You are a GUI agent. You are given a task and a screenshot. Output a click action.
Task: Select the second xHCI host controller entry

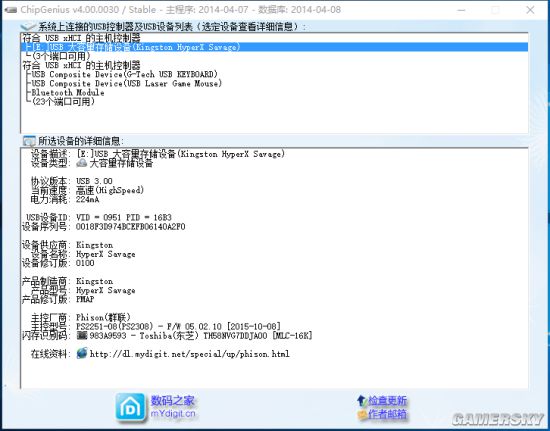[x=81, y=65]
